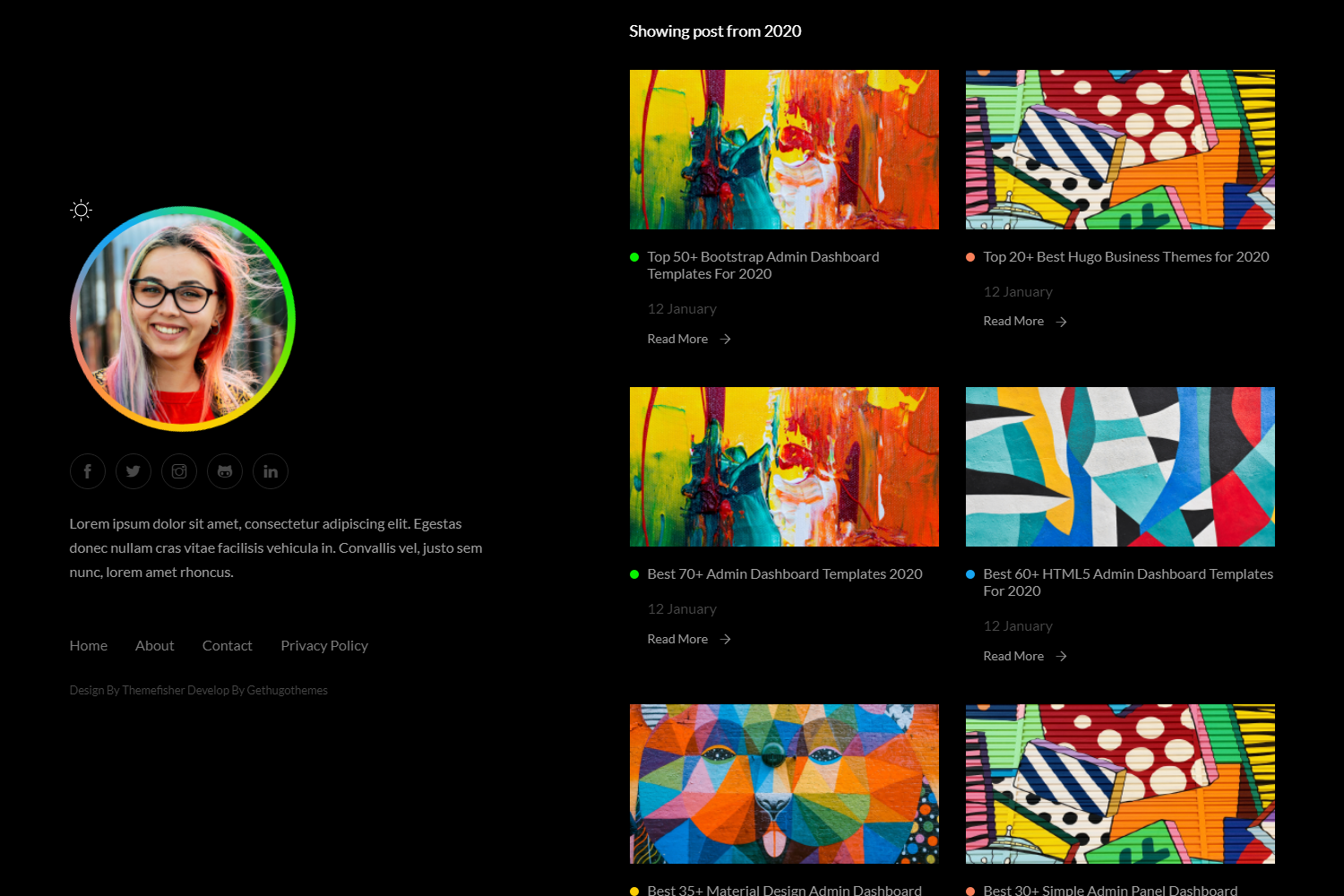Open the Facebook social icon
The height and width of the screenshot is (896, 1344).
88,471
